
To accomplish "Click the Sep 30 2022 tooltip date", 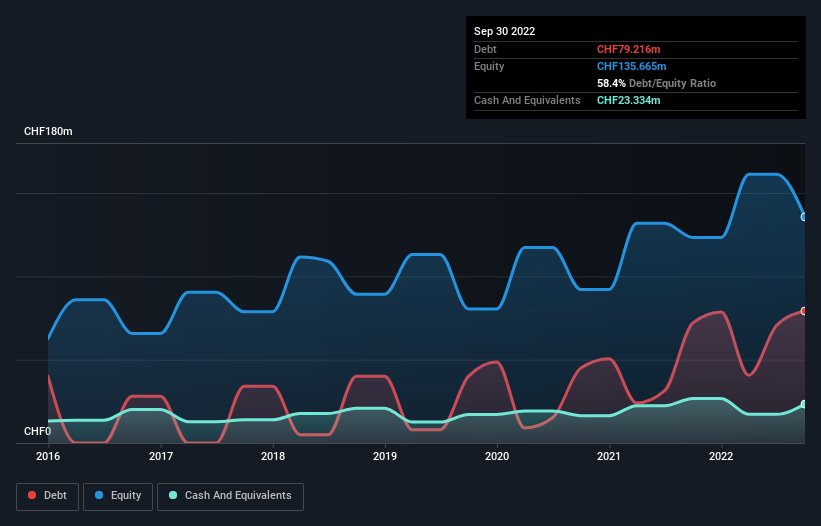I will pos(504,31).
